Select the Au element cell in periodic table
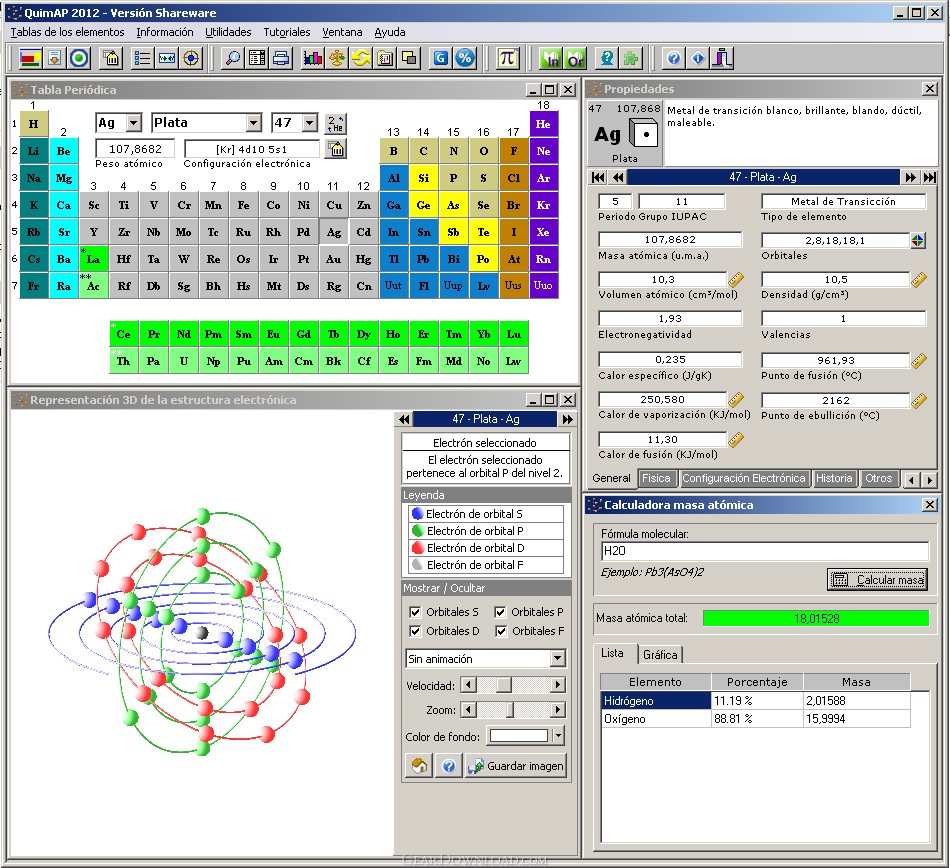Viewport: 950px width, 868px height. click(334, 259)
